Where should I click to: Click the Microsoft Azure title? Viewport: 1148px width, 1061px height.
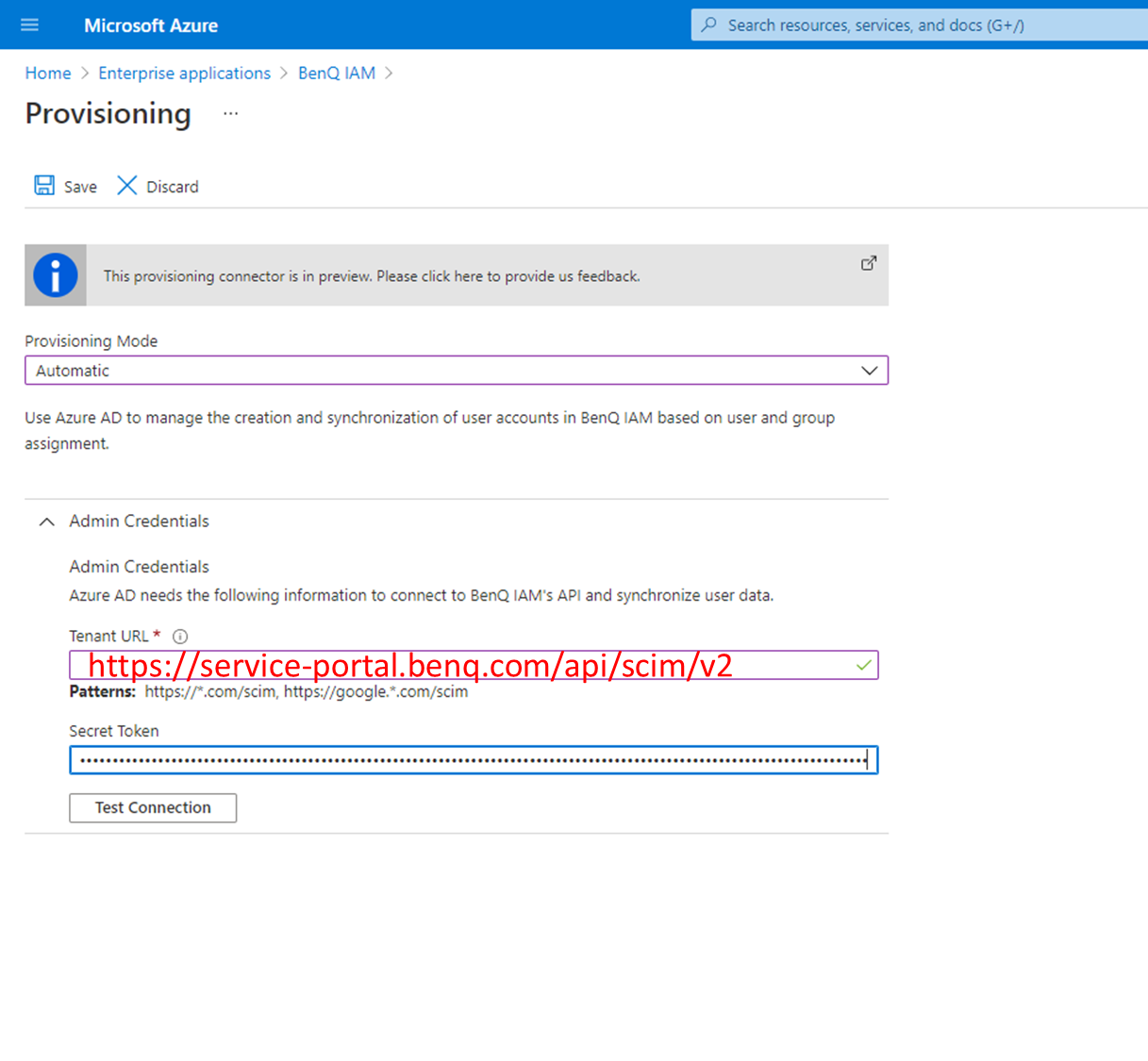[x=150, y=25]
